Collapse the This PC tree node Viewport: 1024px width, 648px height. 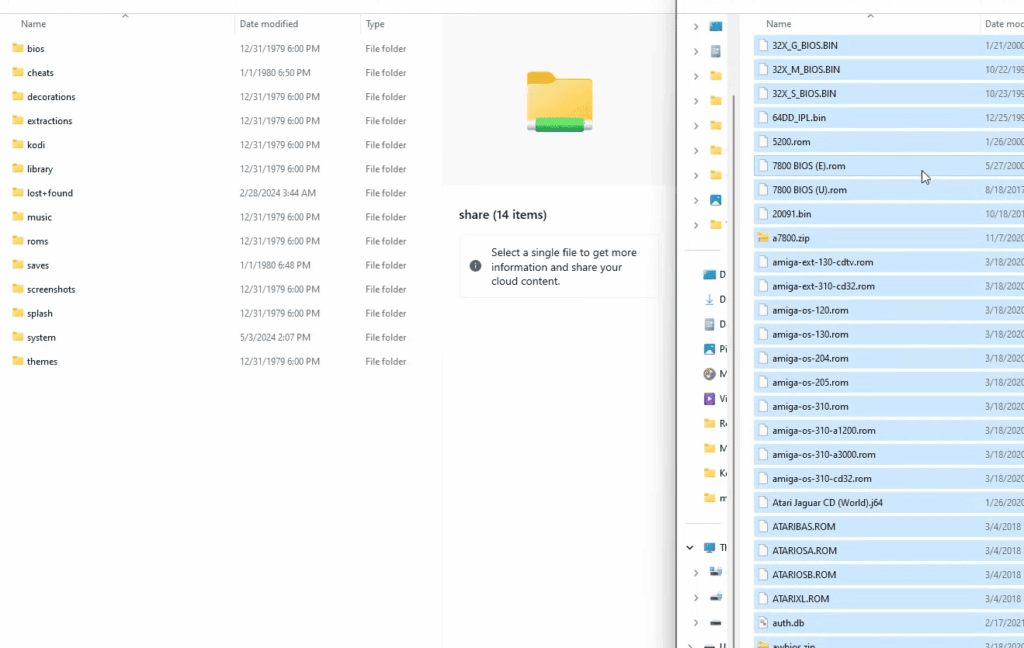690,547
